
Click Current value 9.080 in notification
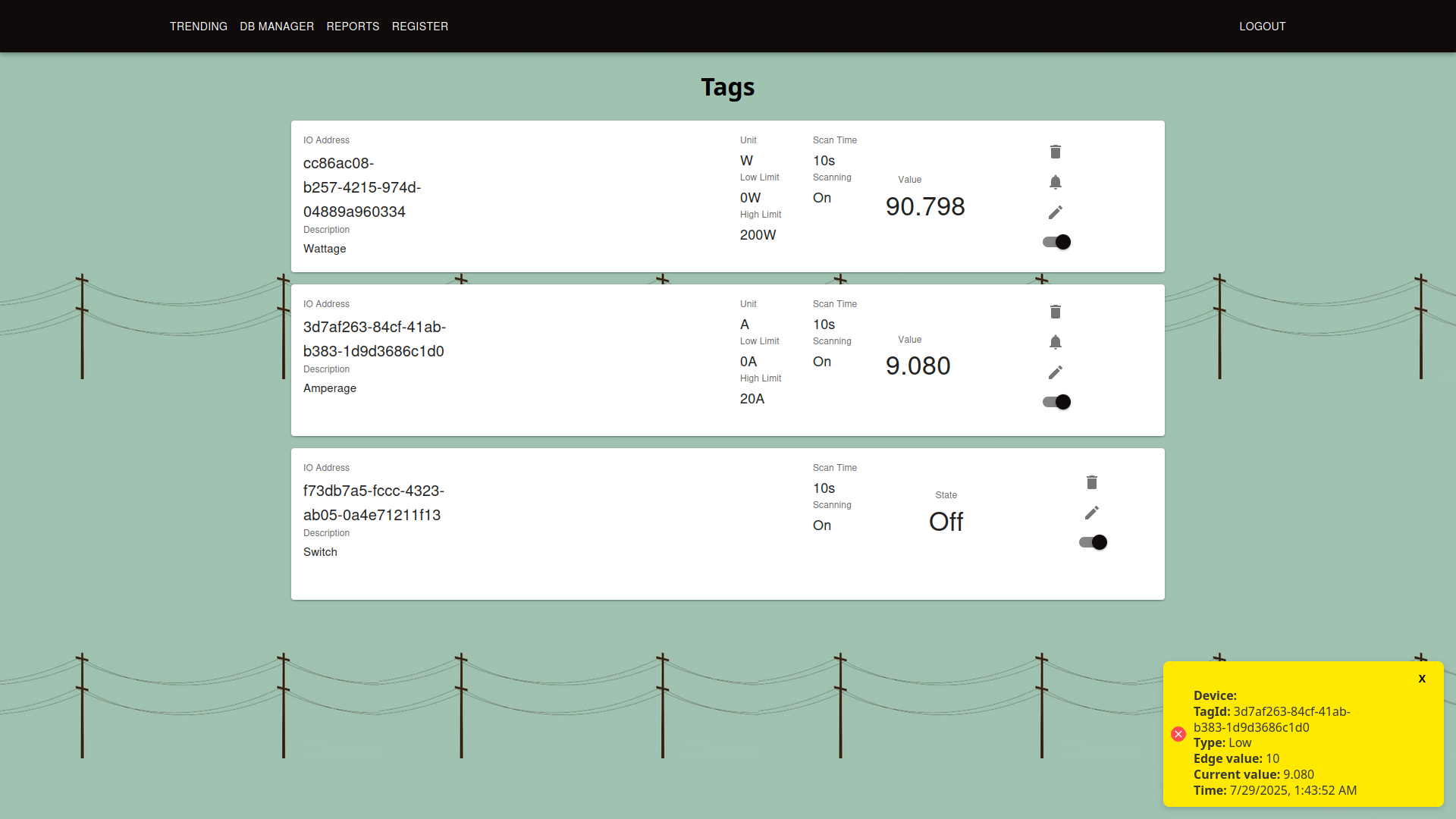[x=1254, y=774]
